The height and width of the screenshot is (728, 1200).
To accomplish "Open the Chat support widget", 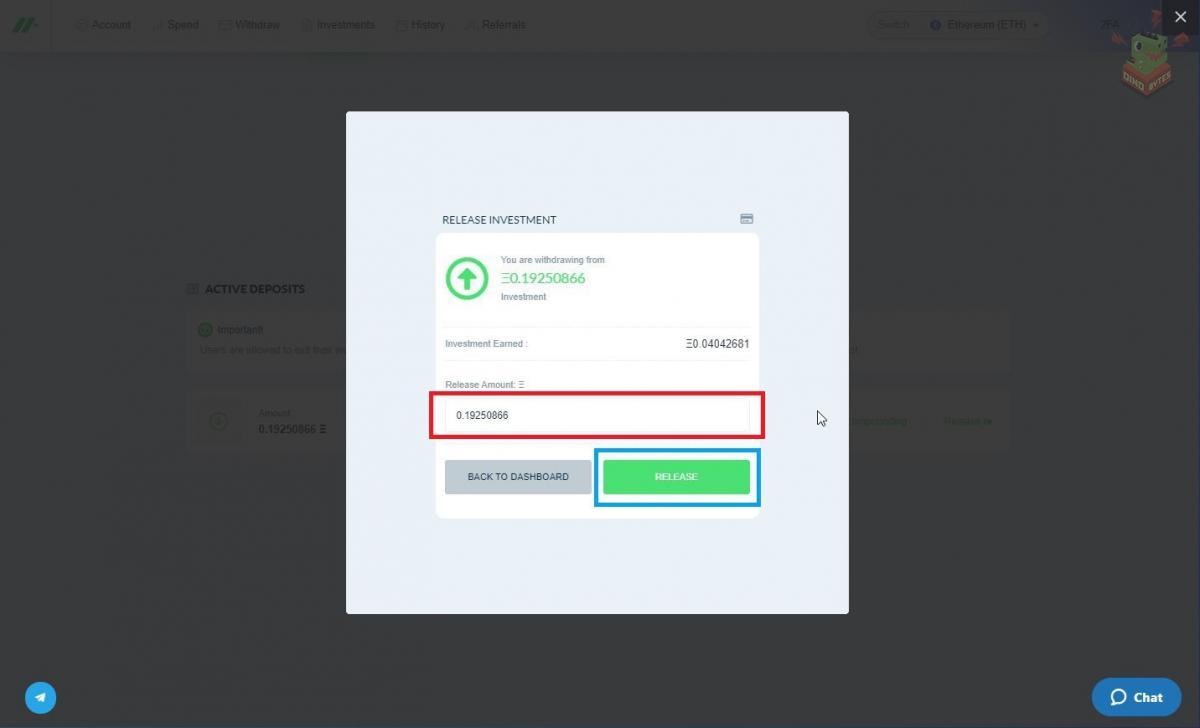I will coord(1136,697).
